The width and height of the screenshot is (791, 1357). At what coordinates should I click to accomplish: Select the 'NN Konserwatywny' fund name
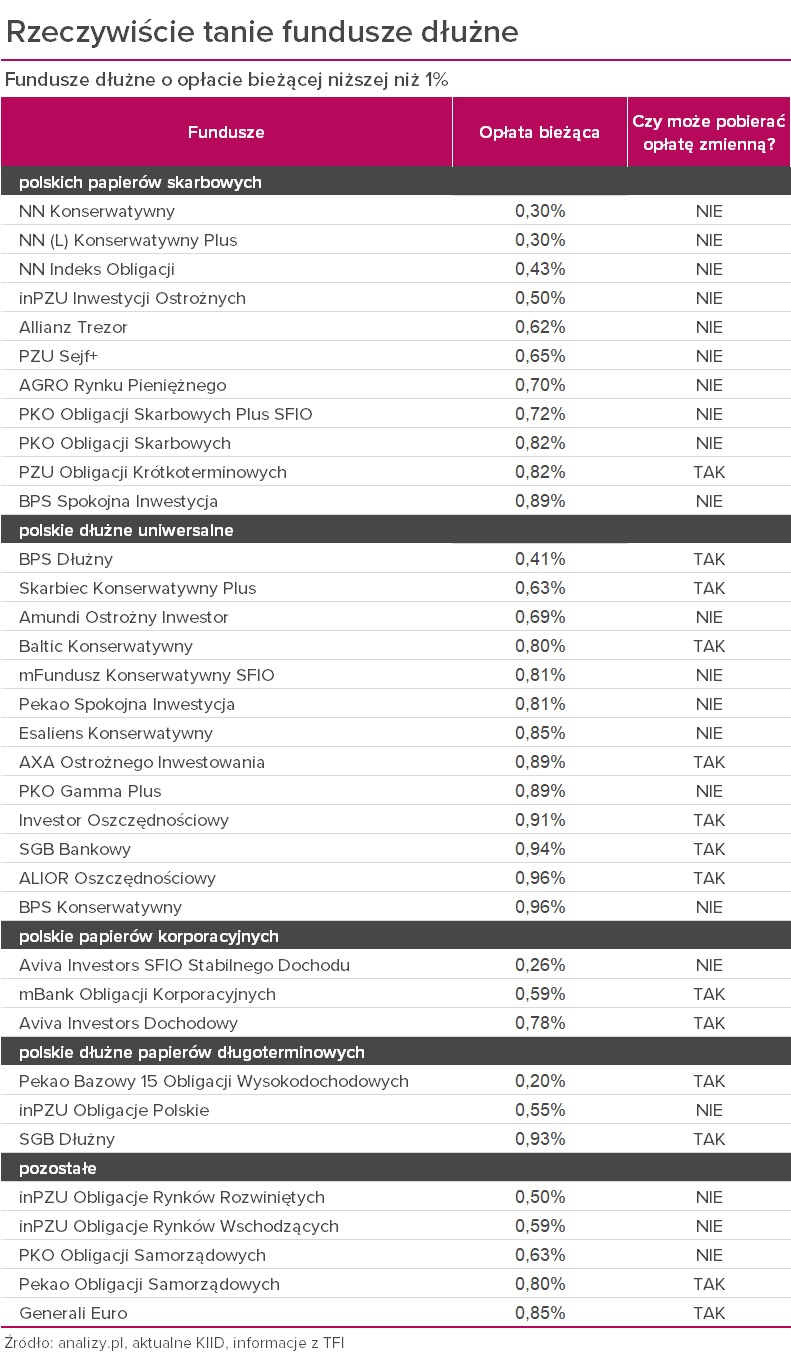click(x=97, y=211)
